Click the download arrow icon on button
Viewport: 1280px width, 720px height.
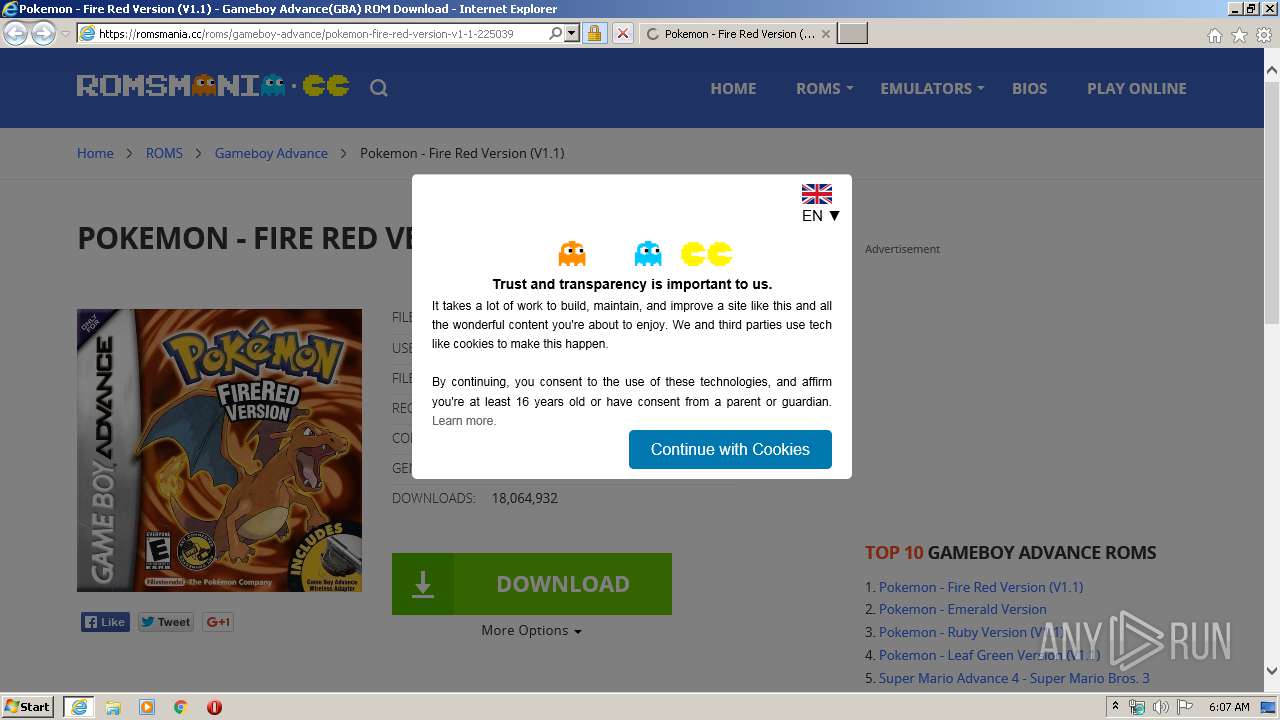pos(423,584)
